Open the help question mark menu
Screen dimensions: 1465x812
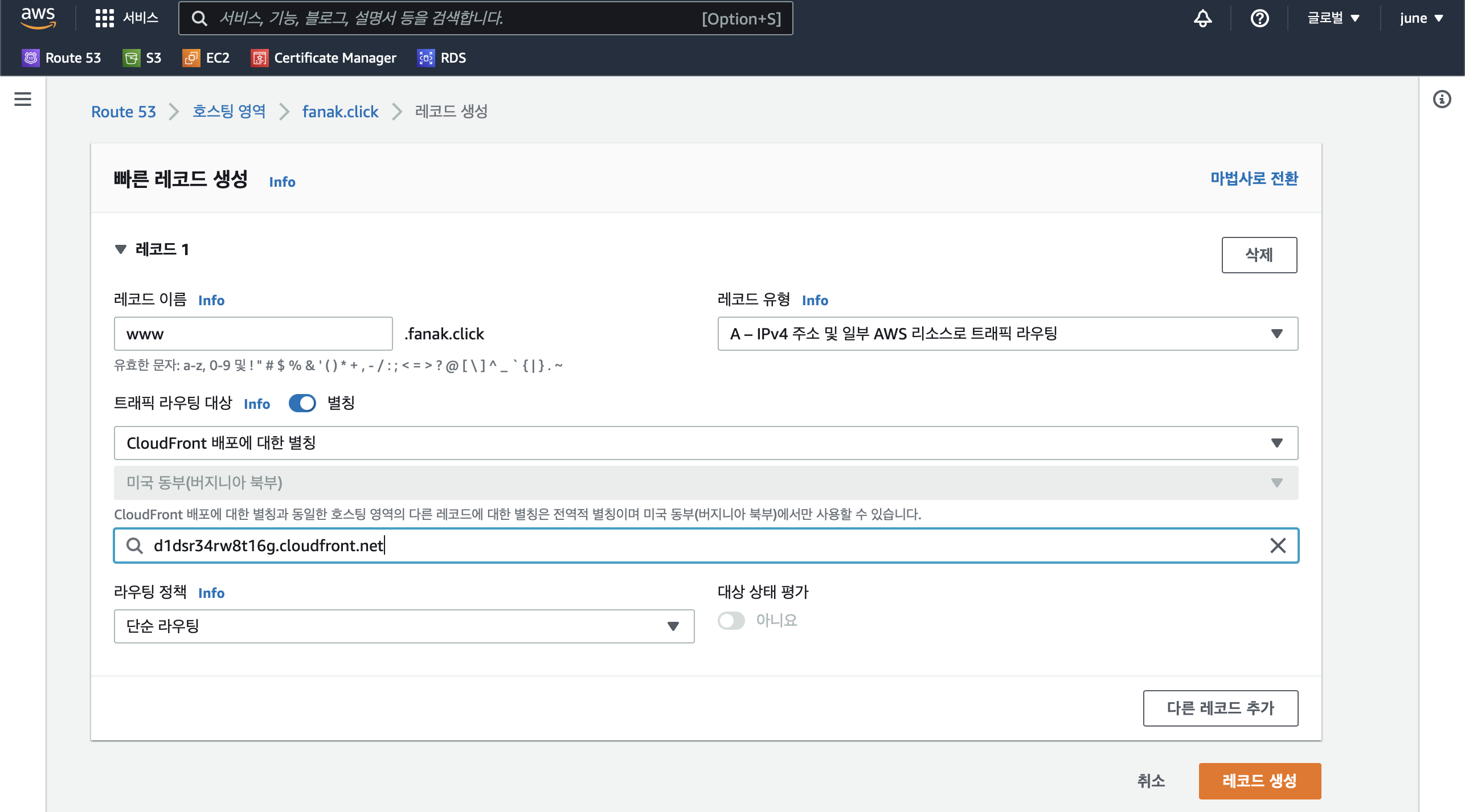pos(1259,18)
